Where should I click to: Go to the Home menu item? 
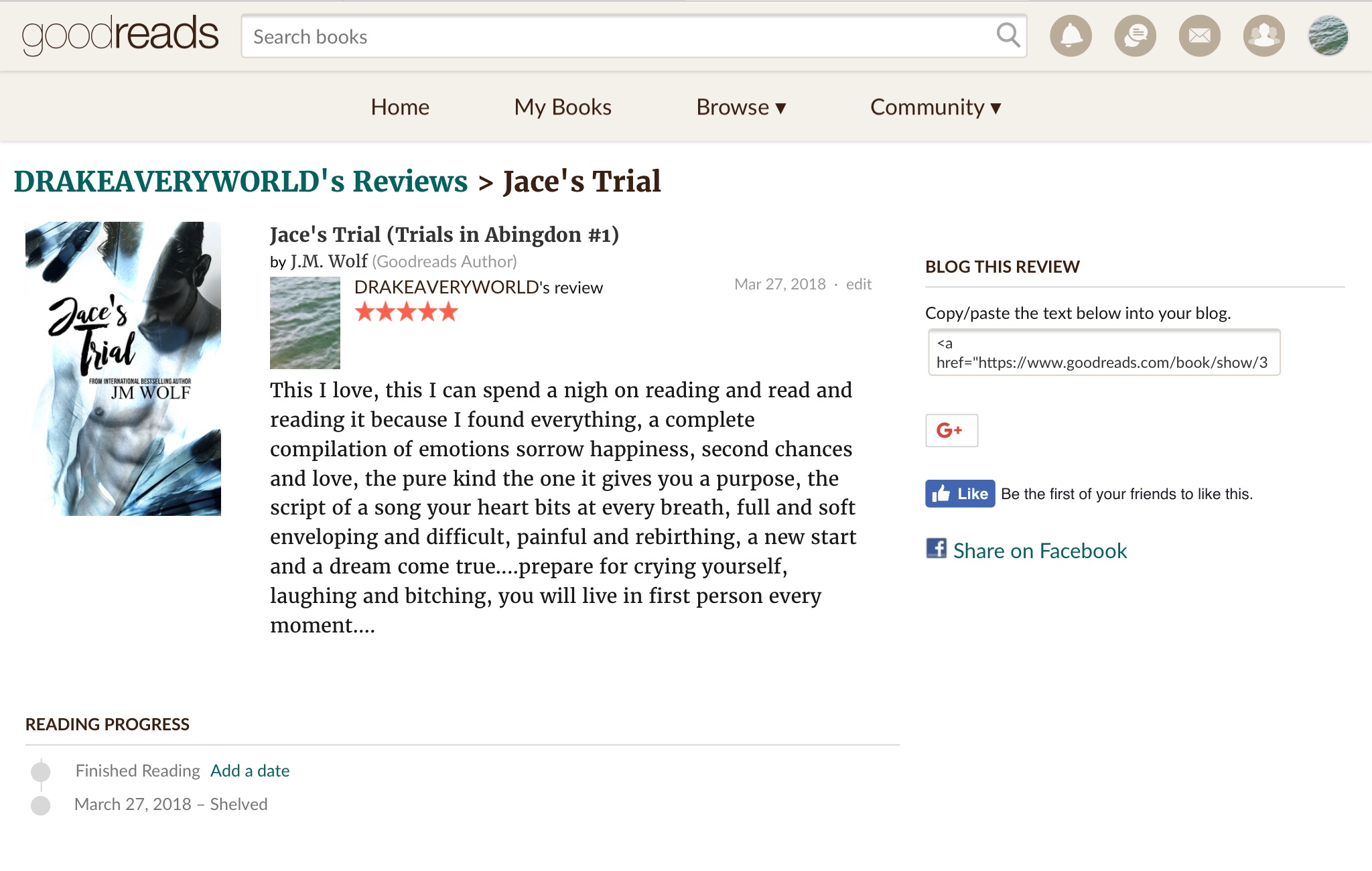[400, 107]
